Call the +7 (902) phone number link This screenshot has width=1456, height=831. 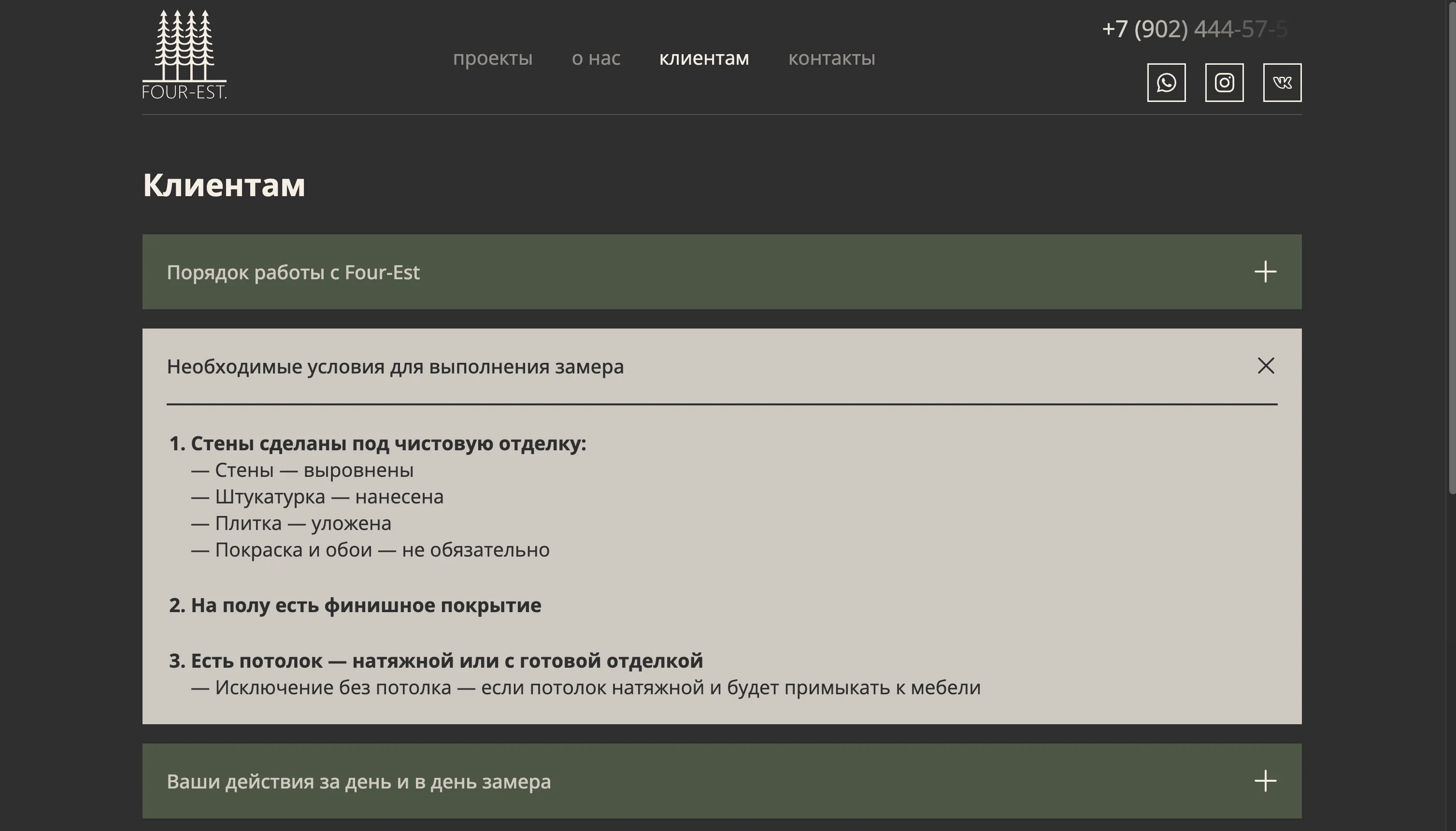tap(1195, 29)
